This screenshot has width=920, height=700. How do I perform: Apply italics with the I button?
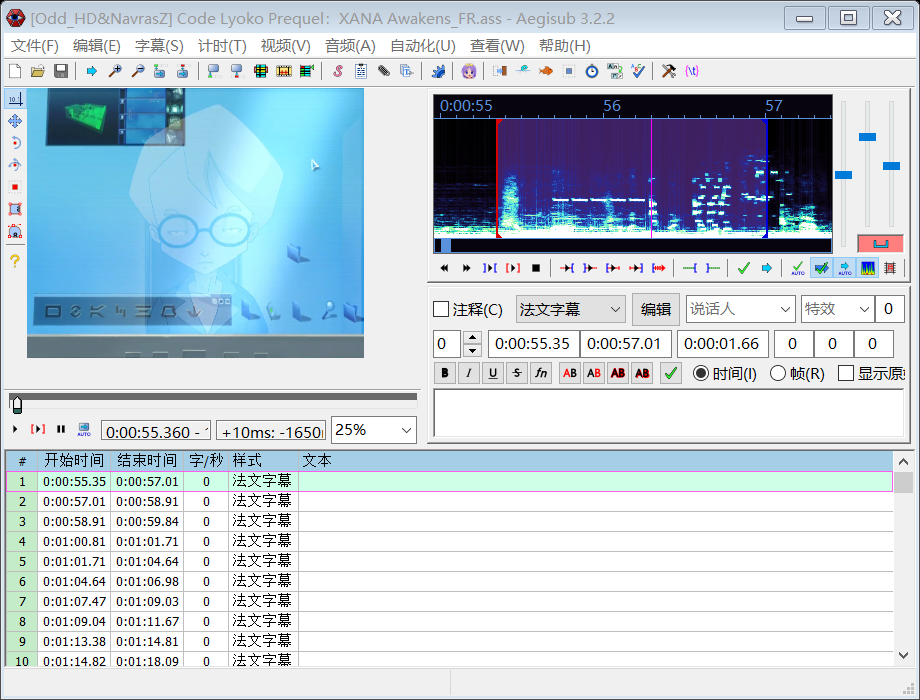point(469,373)
